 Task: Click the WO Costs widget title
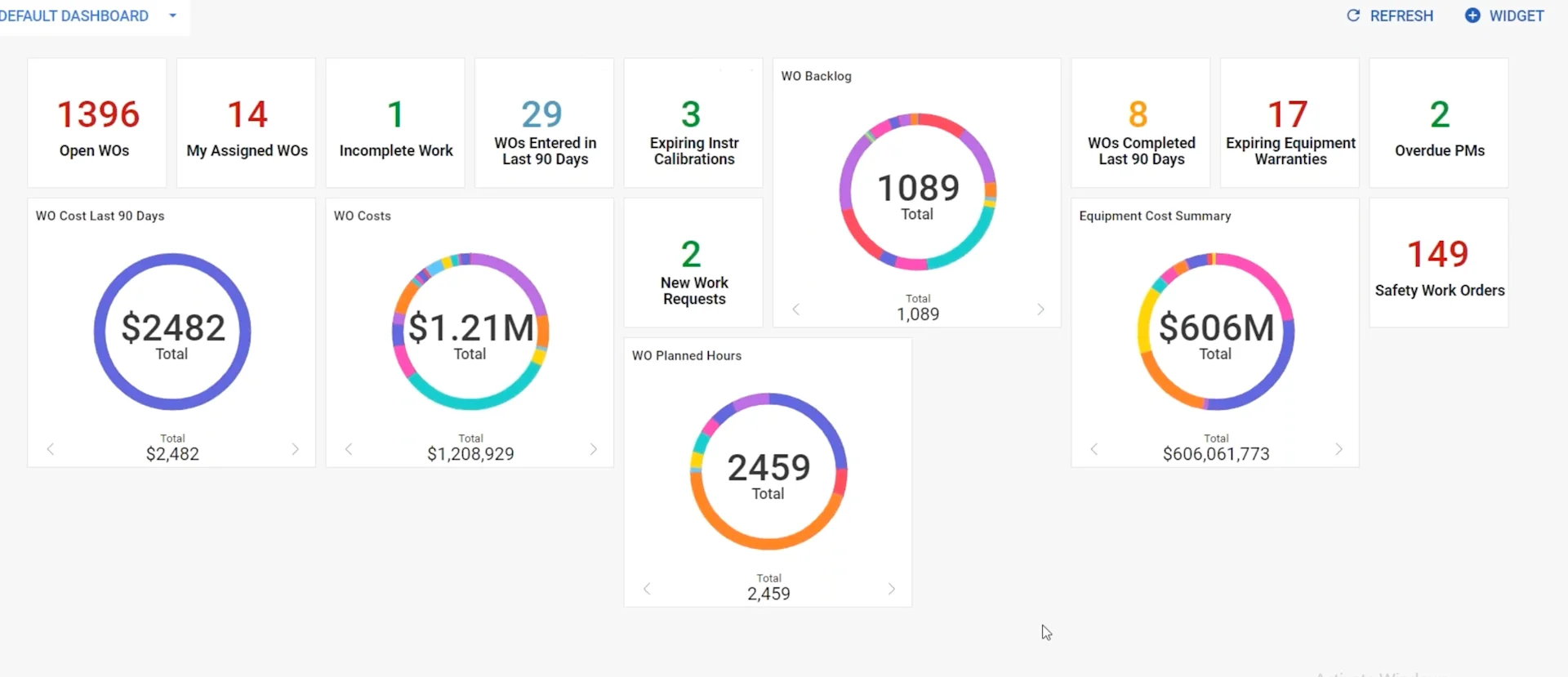(x=363, y=216)
